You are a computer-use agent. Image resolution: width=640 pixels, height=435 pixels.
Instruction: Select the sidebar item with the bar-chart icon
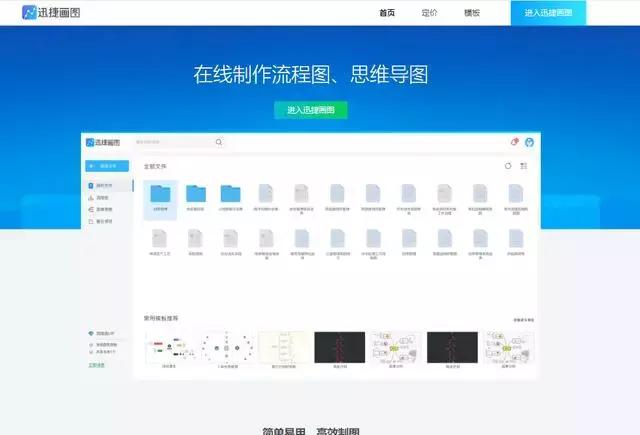tap(99, 198)
